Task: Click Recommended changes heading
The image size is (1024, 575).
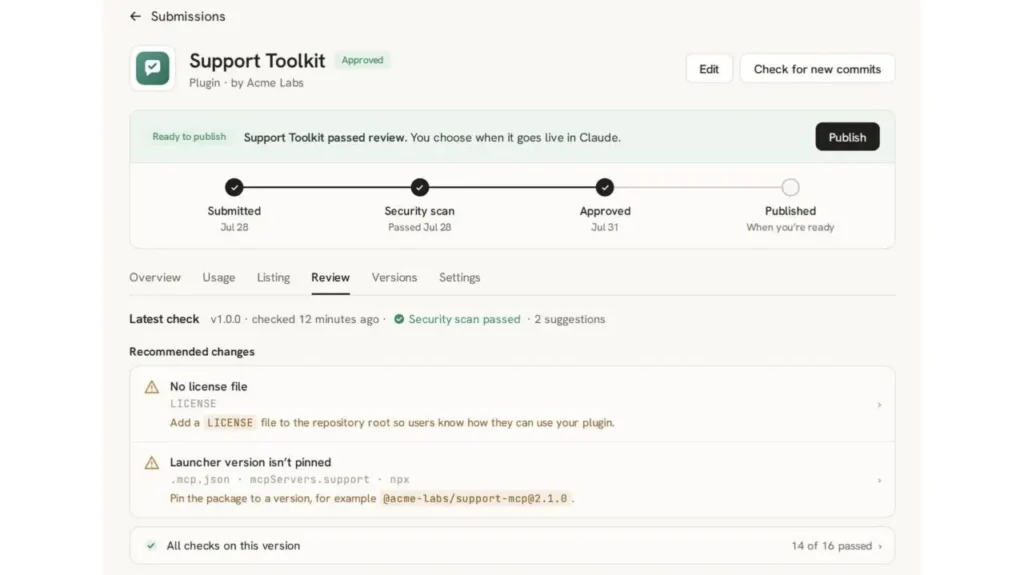Action: (192, 352)
